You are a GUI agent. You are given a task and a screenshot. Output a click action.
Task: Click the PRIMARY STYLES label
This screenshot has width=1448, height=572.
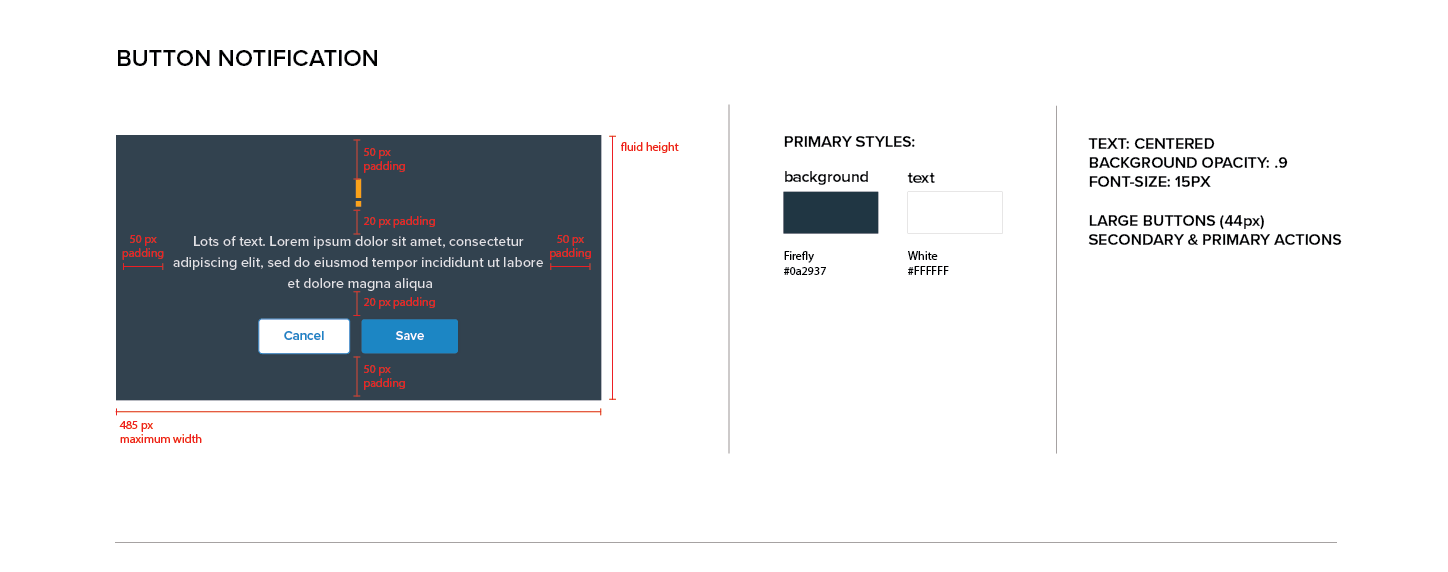[x=849, y=142]
